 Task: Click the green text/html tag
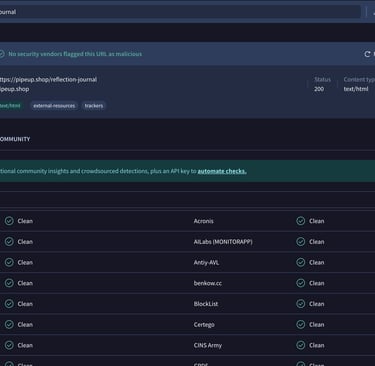[11, 106]
